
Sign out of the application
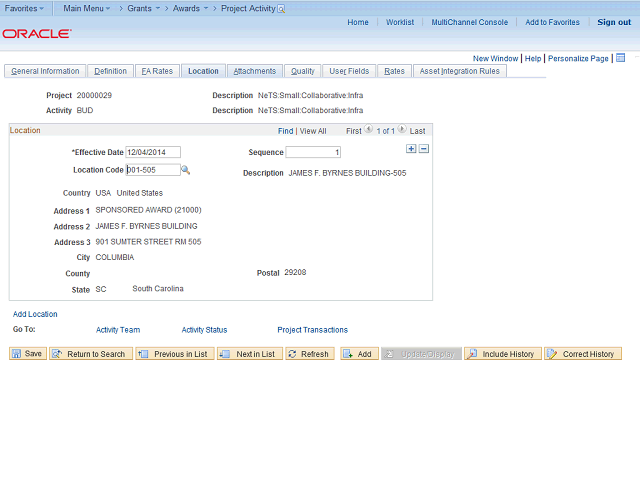coord(614,22)
